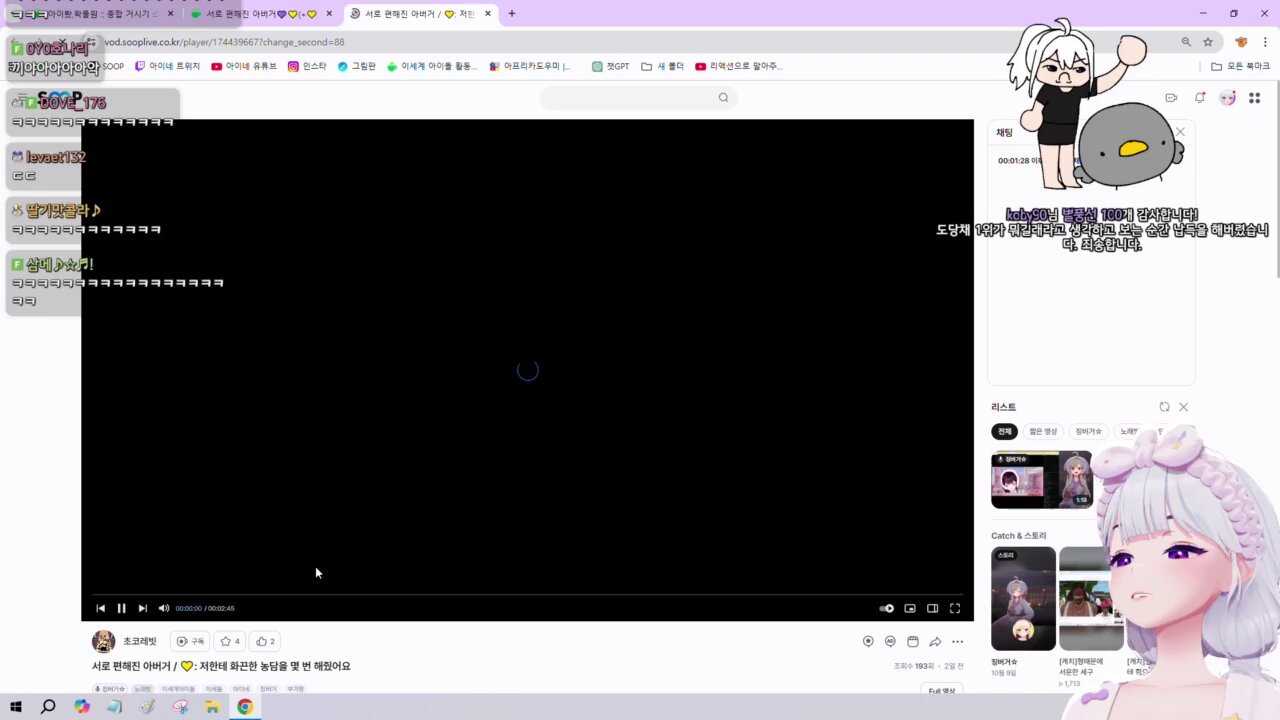Open the Chrome menu three dots
Screen dimensions: 1280x720
(1265, 42)
